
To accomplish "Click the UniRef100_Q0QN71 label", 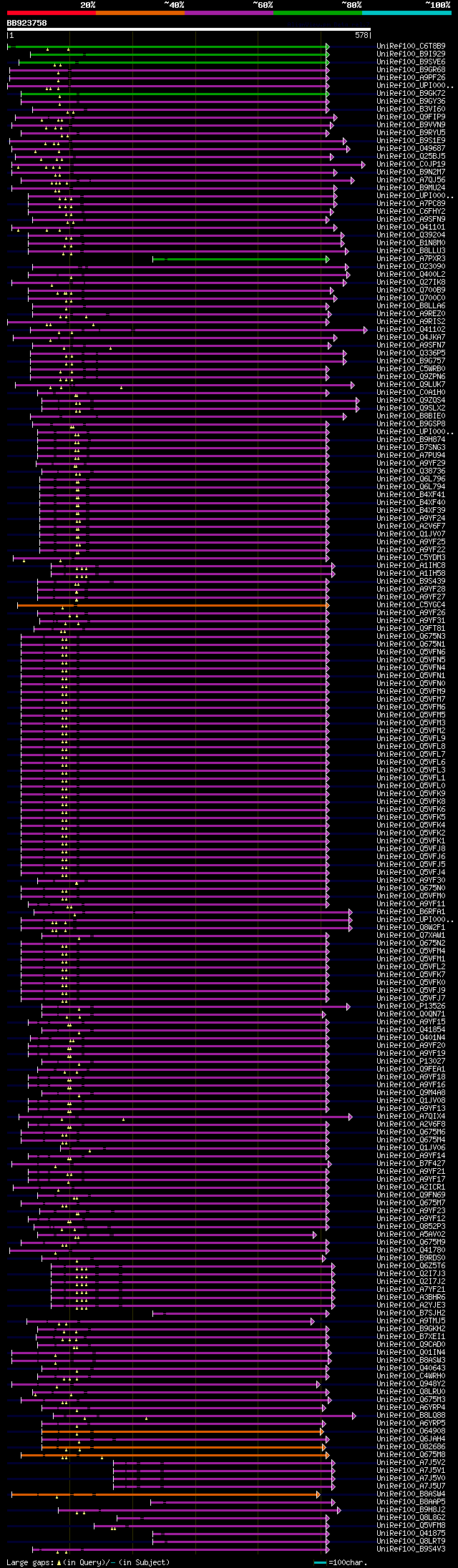I will 411,1014.
